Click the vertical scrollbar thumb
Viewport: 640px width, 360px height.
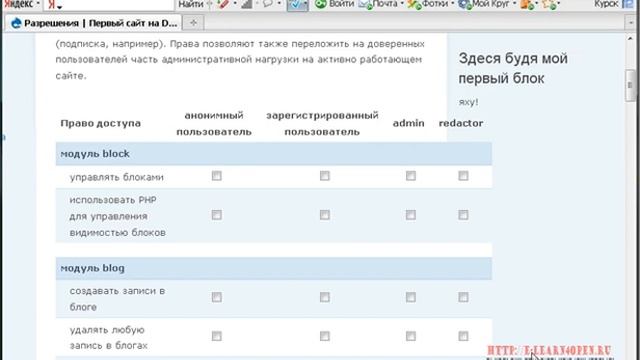click(x=630, y=85)
